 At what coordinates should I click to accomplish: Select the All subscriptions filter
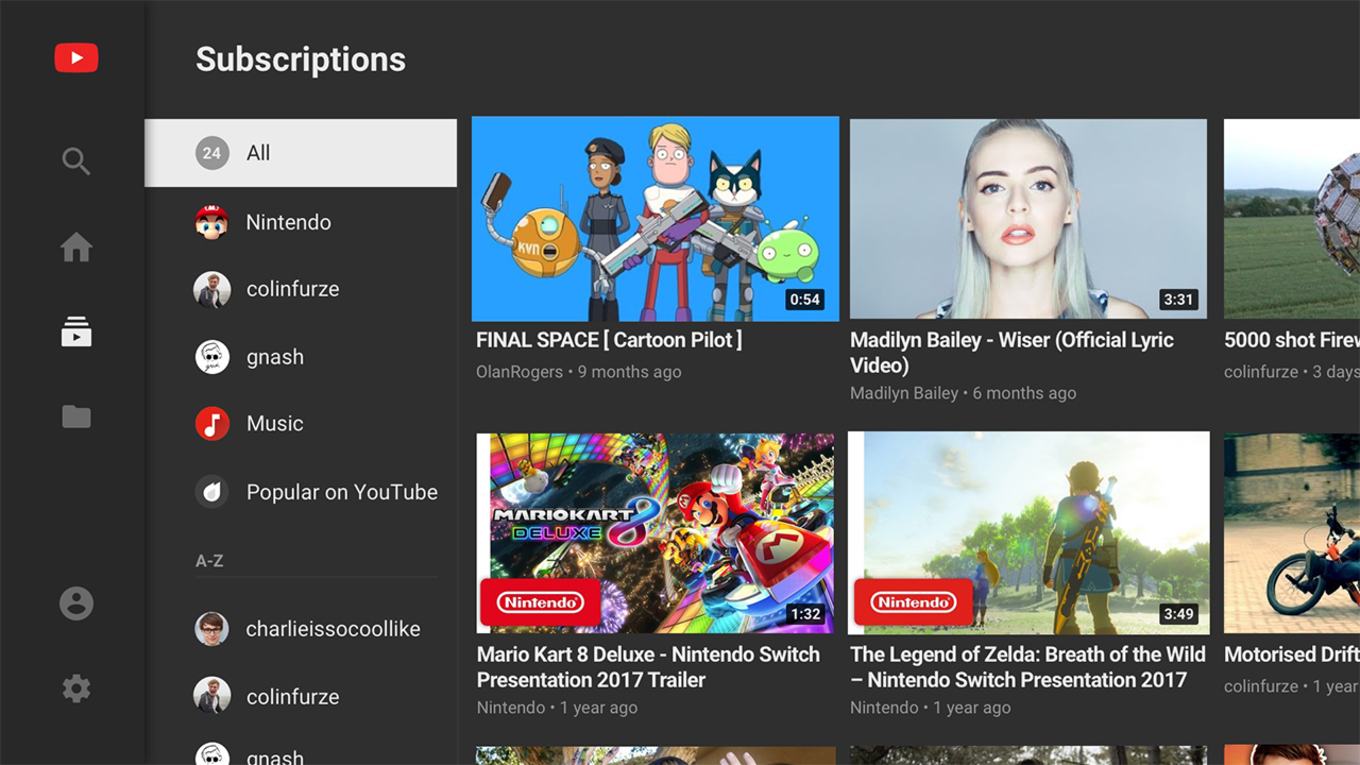[x=301, y=153]
